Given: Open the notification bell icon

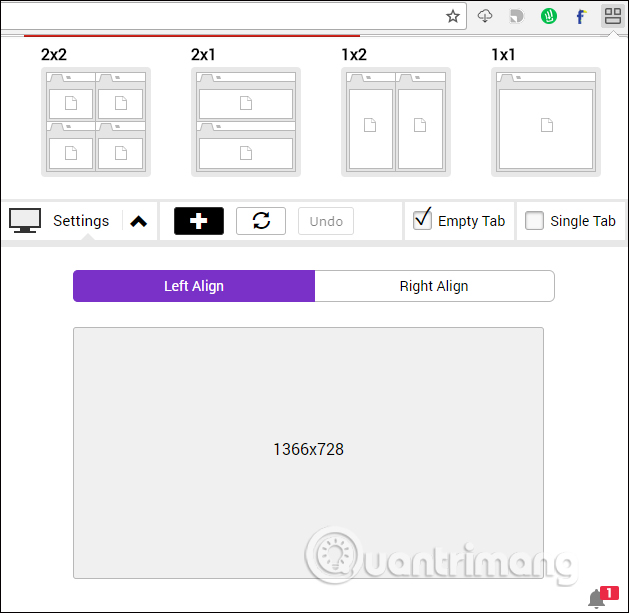Looking at the screenshot, I should tap(597, 599).
